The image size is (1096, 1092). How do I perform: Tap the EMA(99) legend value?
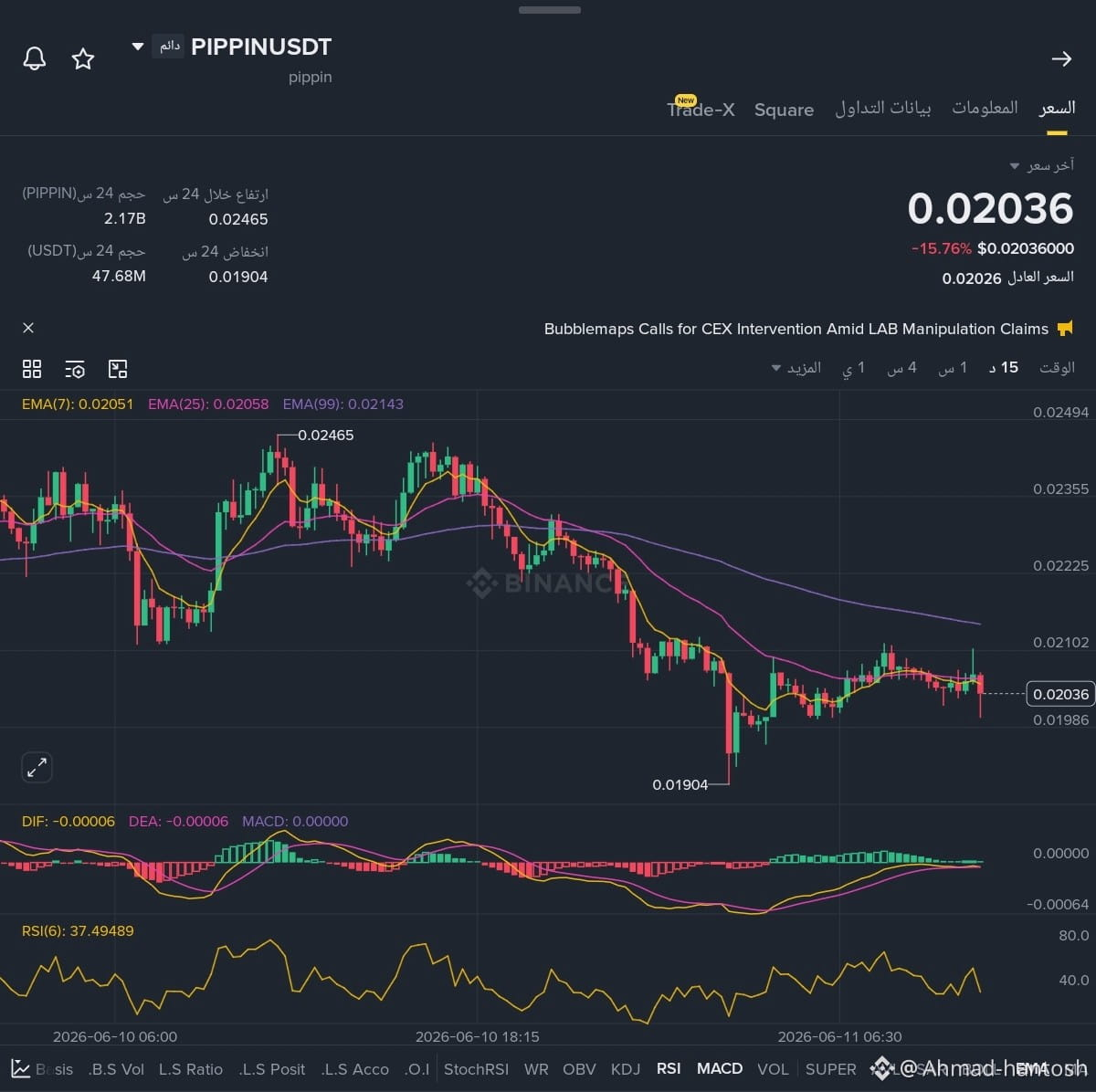pyautogui.click(x=343, y=404)
